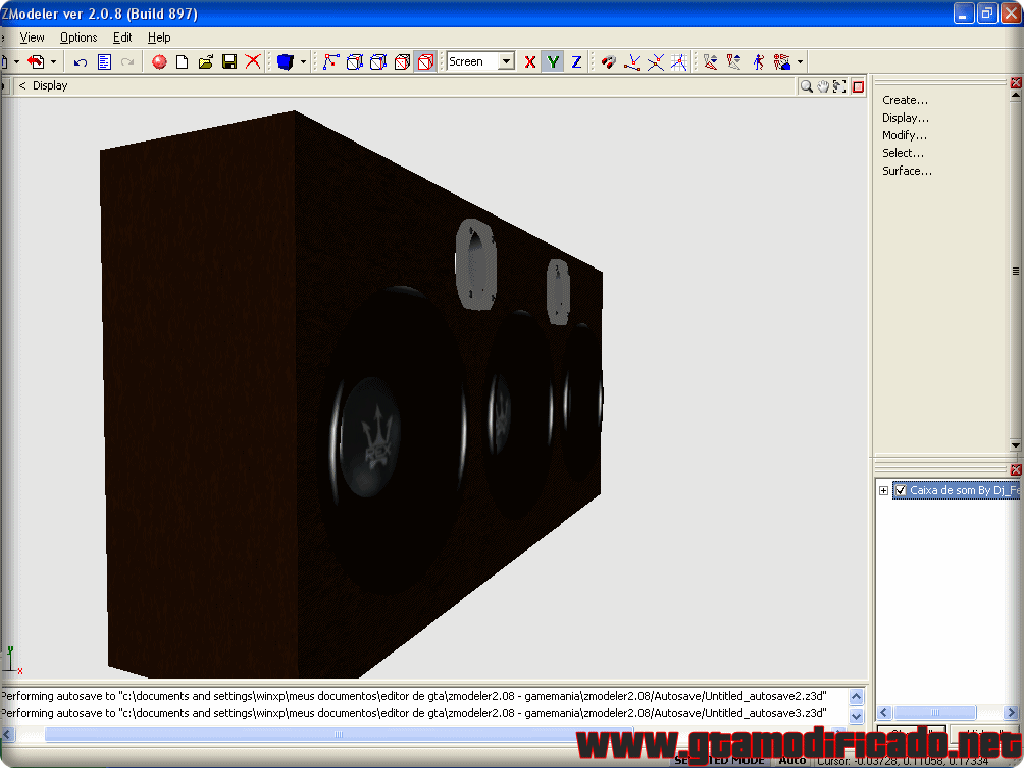Click the autosave3.z3d log message line
This screenshot has width=1024, height=768.
(414, 713)
